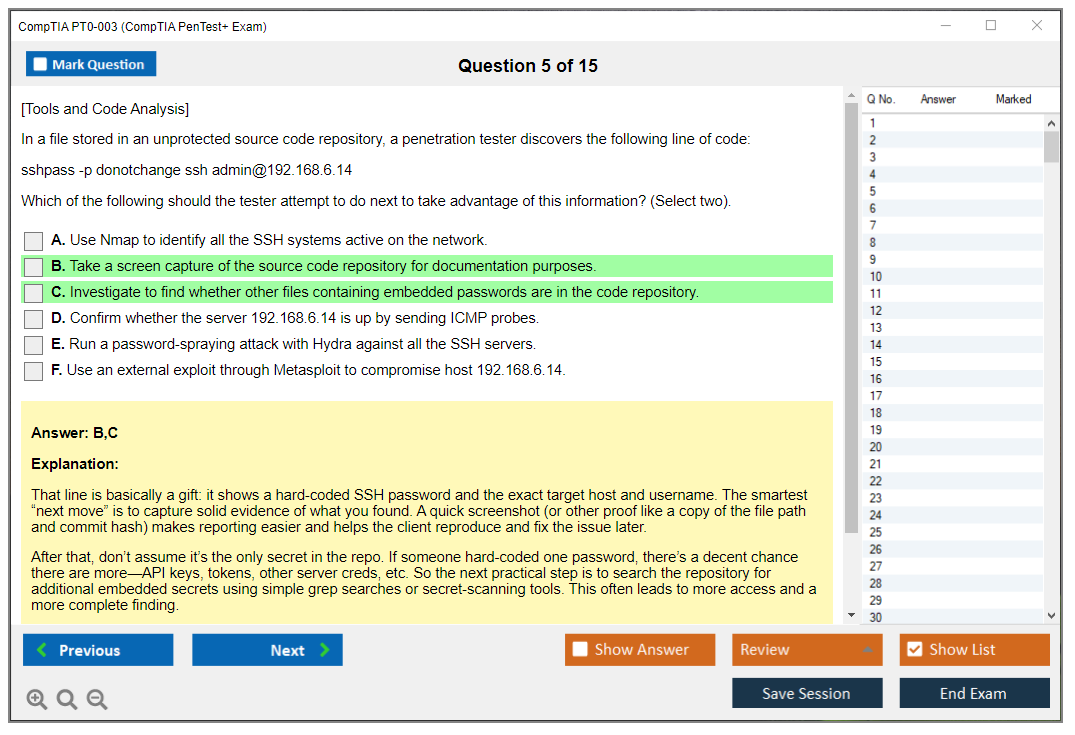Uncheck the Show List option
Viewport: 1075px width, 735px height.
pyautogui.click(x=914, y=650)
